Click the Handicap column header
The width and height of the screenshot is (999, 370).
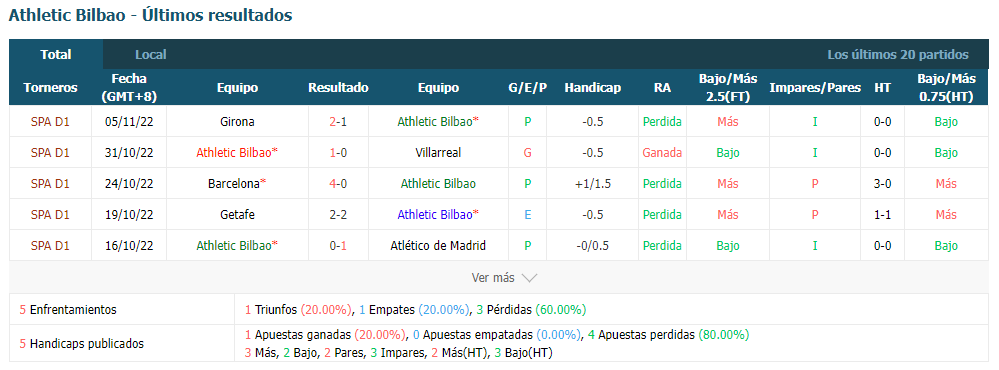[x=593, y=88]
